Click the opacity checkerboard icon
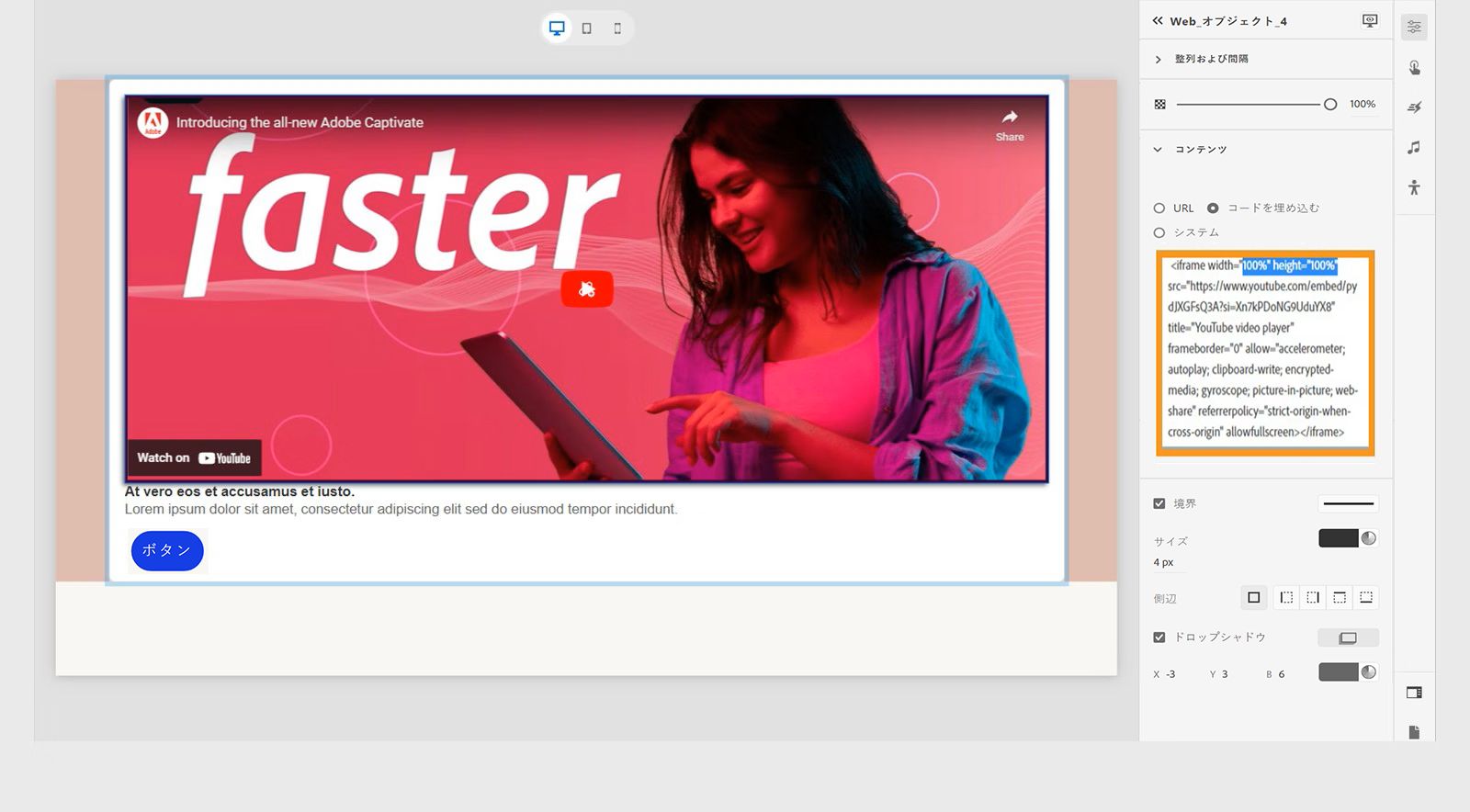Screen dimensions: 1470x812 point(1159,105)
